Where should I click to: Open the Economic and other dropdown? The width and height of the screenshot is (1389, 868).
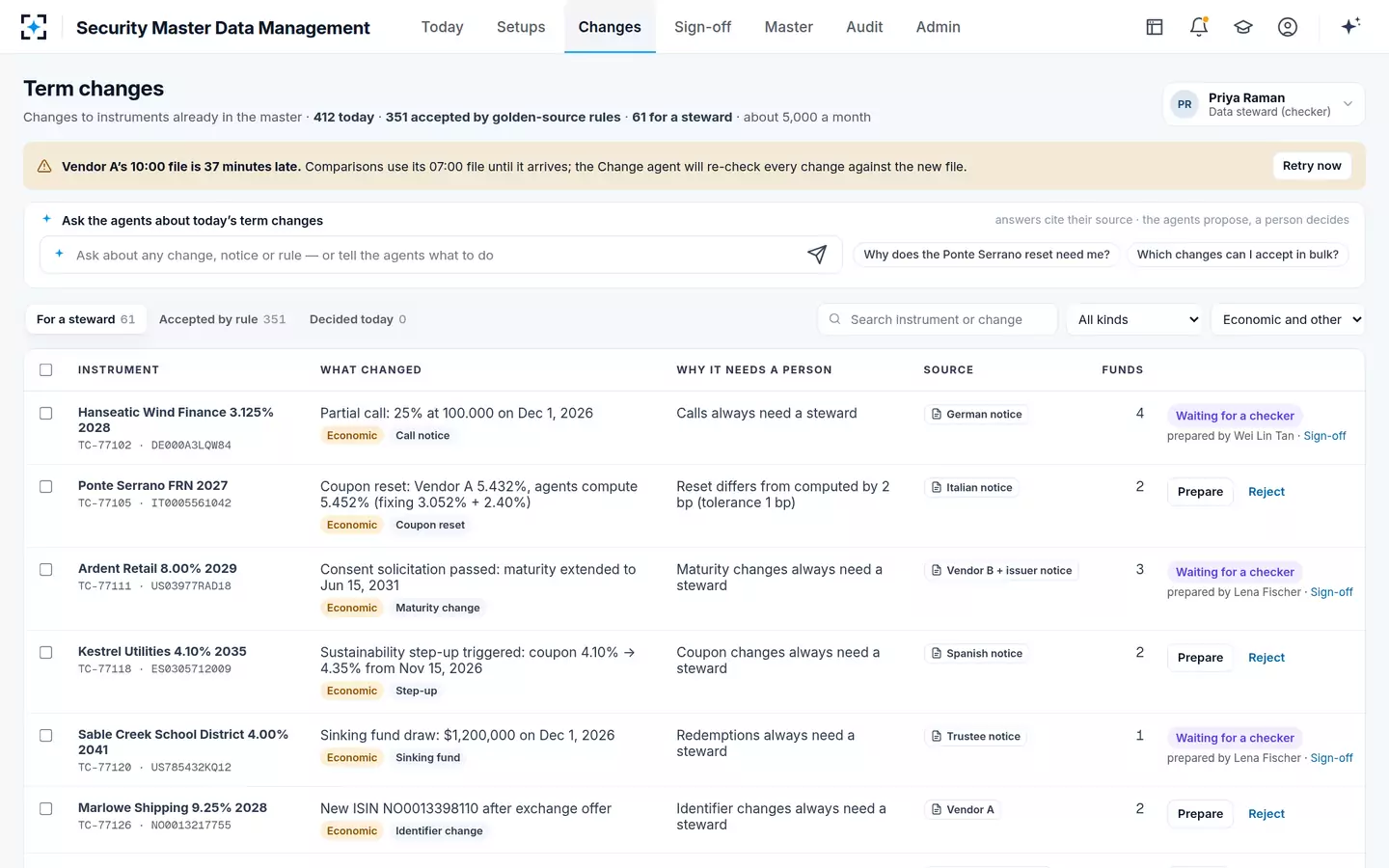point(1289,319)
